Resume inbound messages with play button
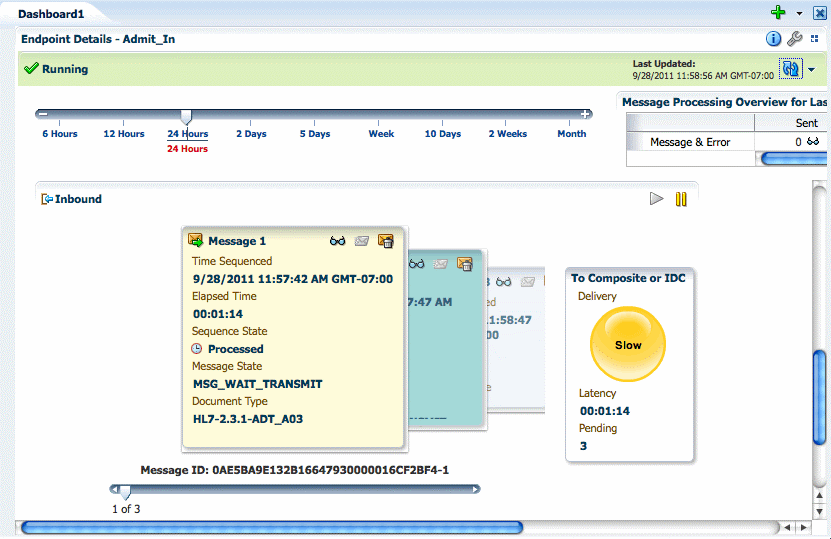The image size is (831, 539). click(x=657, y=199)
